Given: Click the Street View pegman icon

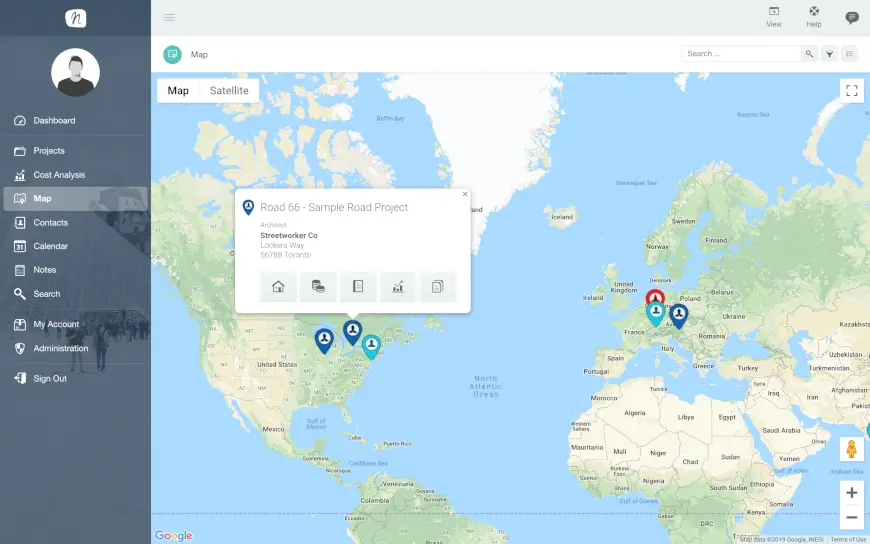Looking at the screenshot, I should (852, 449).
